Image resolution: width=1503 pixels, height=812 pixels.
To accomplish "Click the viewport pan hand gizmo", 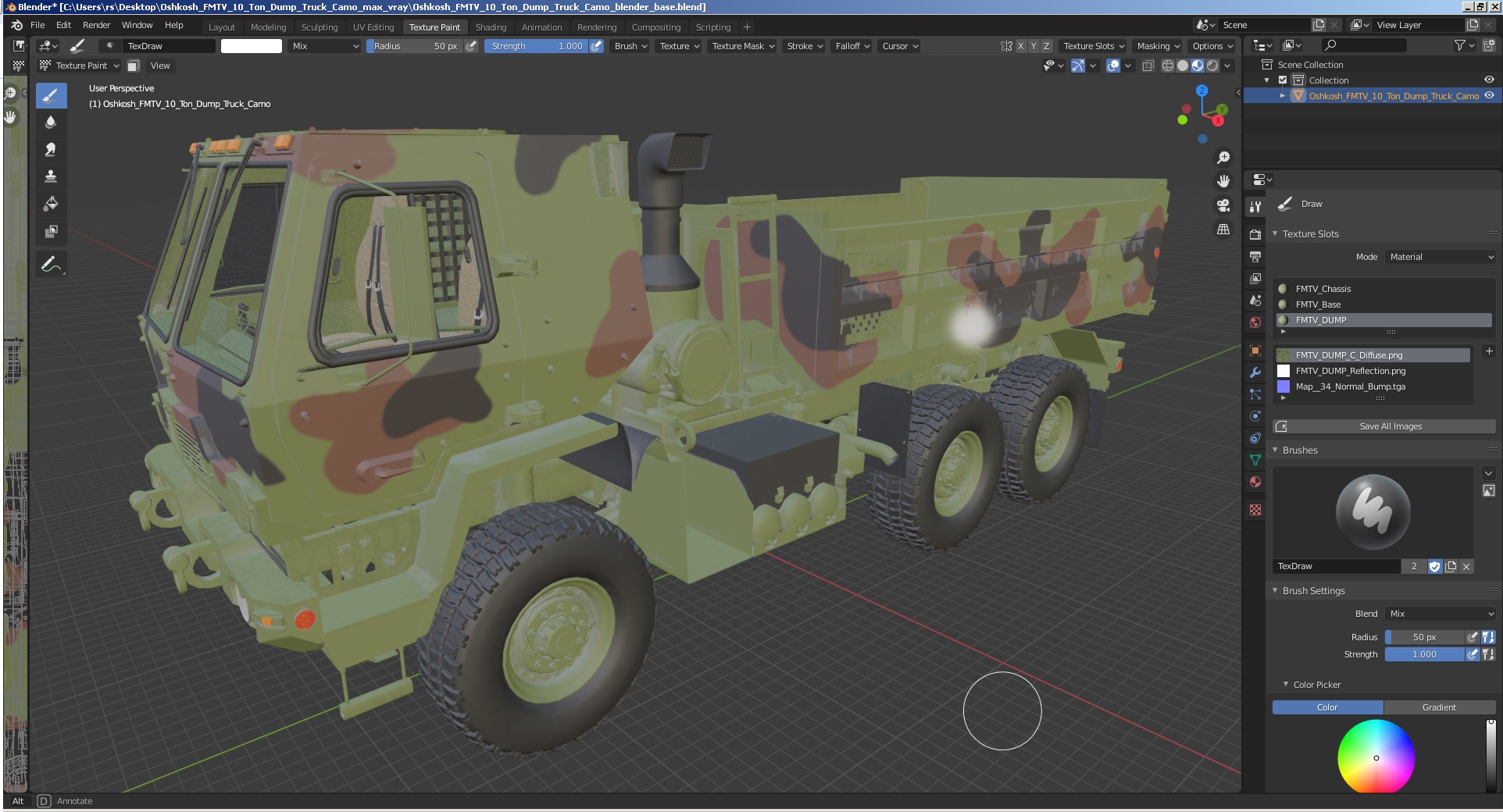I will 1223,181.
